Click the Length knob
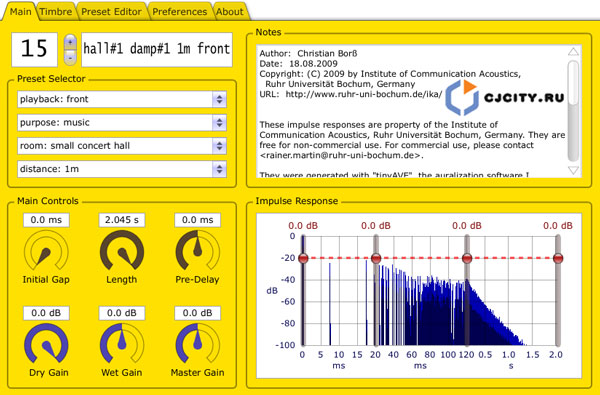This screenshot has width=600, height=395. (122, 251)
